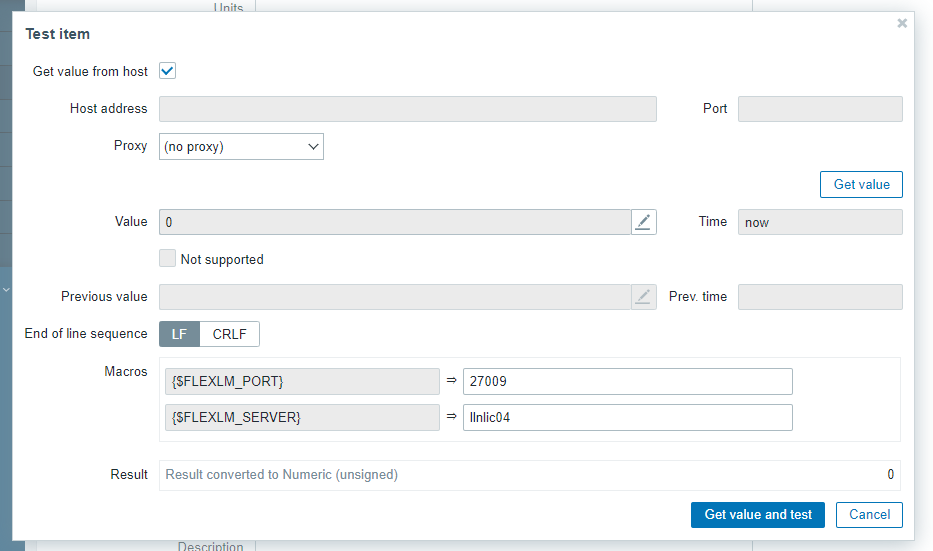Select LF end of line sequence

click(x=179, y=334)
